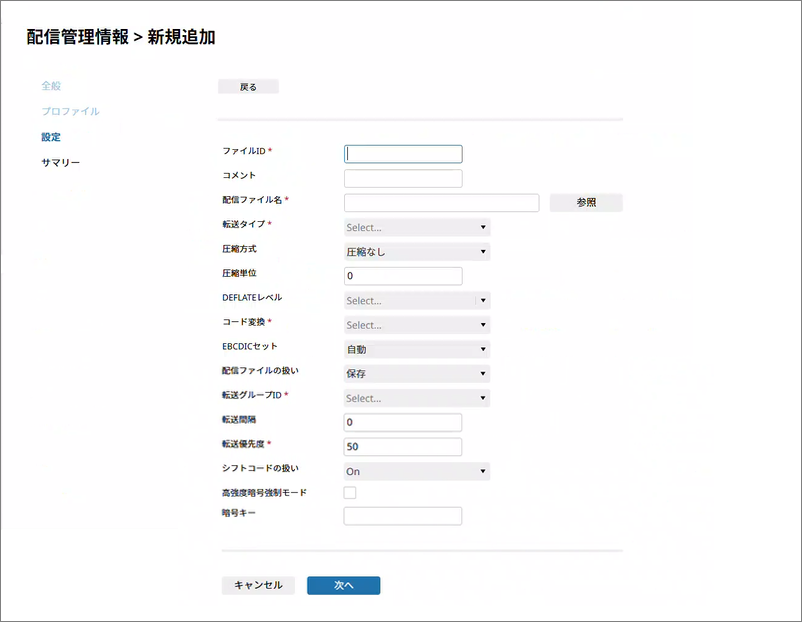
Task: Open the コード変換 select box
Action: (x=416, y=325)
